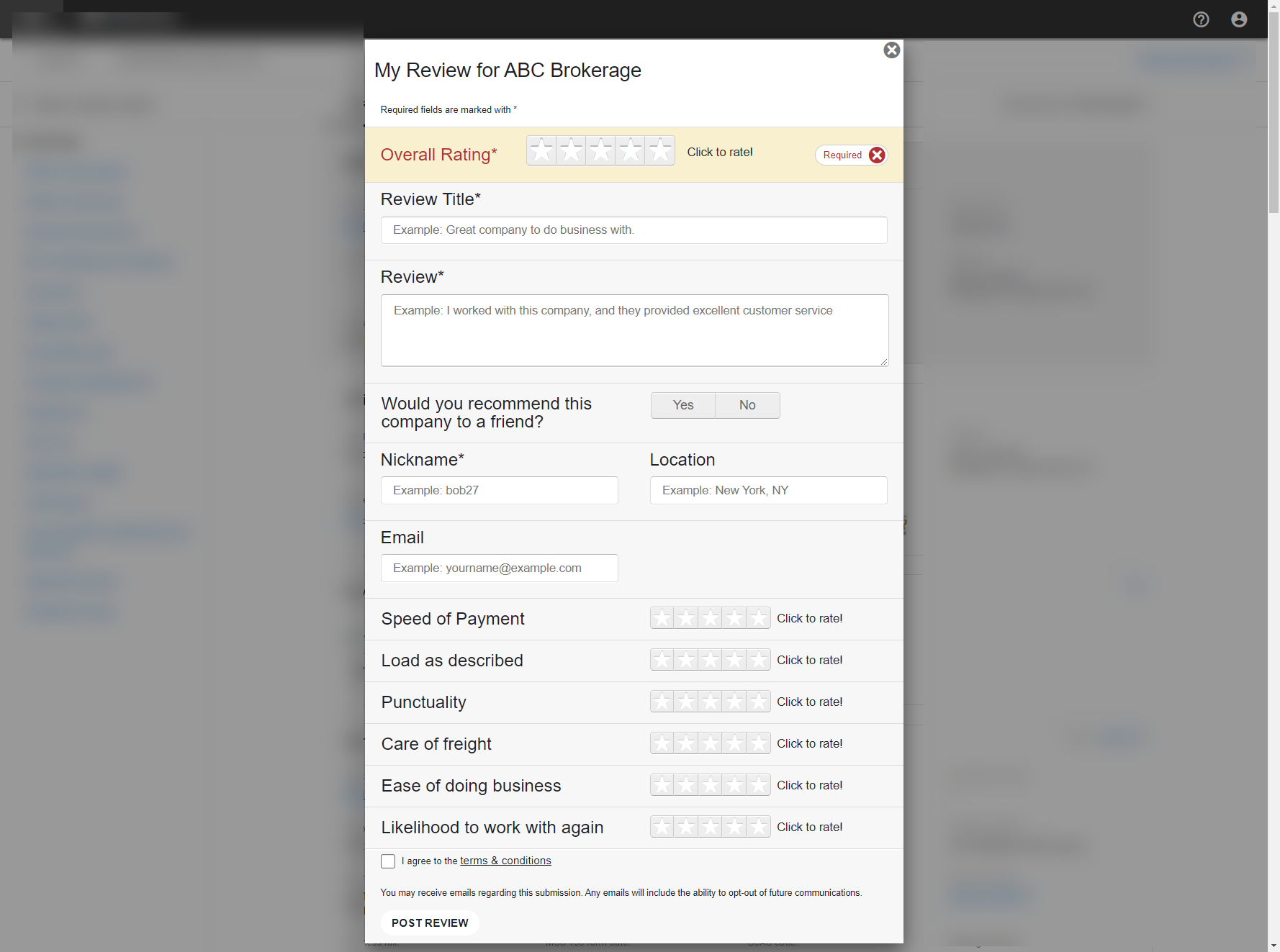Select No for recommending the company
This screenshot has height=952, width=1280.
coord(747,405)
